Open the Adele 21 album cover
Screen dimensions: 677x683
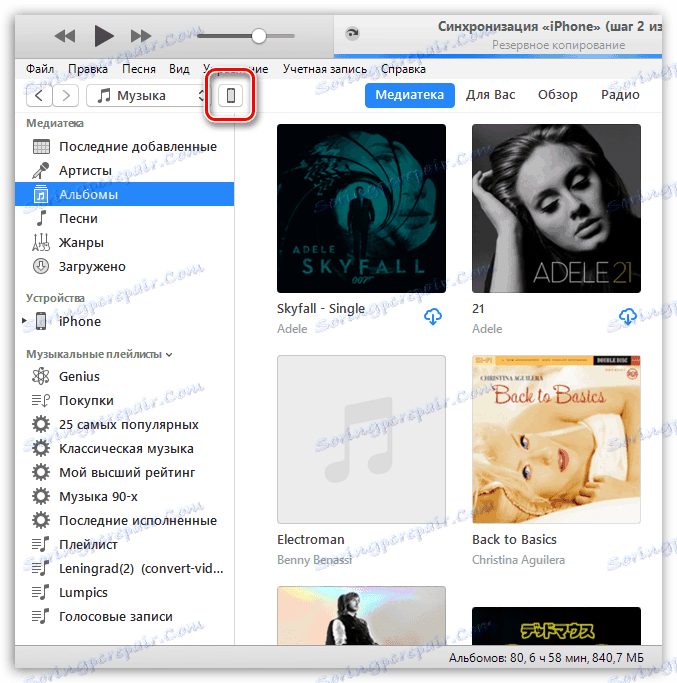pos(556,208)
